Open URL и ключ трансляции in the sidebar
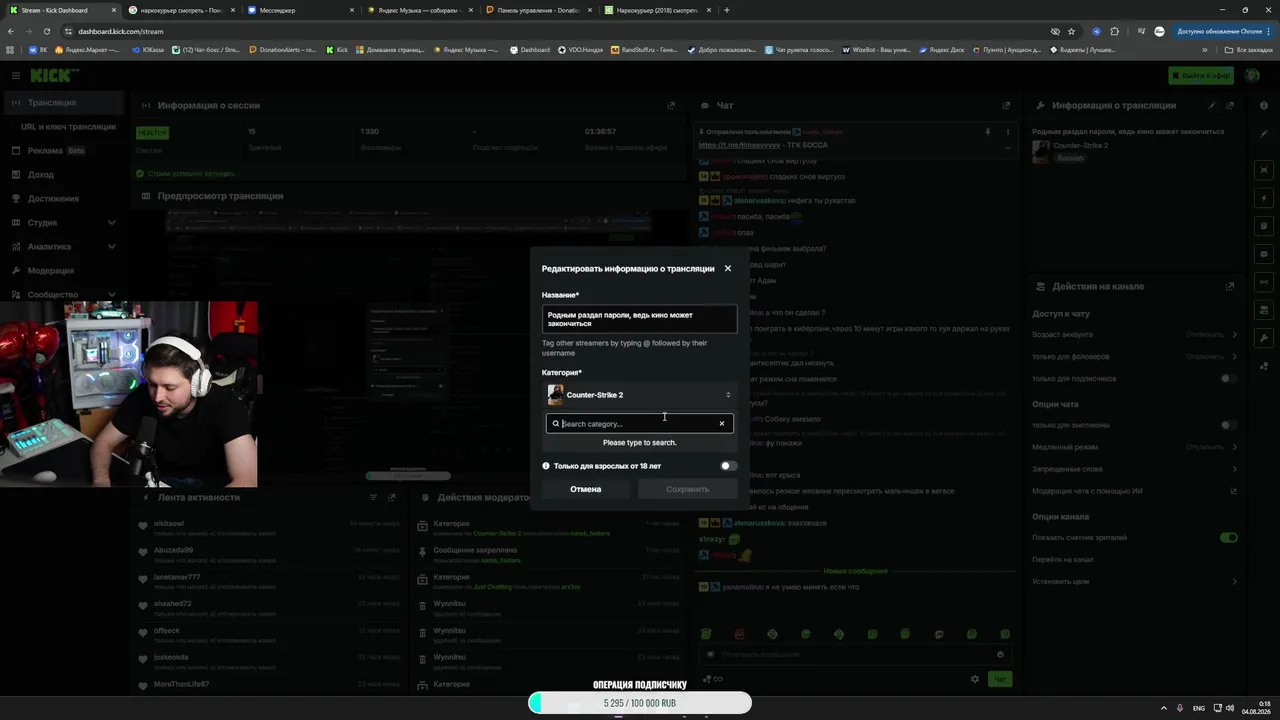 68,127
